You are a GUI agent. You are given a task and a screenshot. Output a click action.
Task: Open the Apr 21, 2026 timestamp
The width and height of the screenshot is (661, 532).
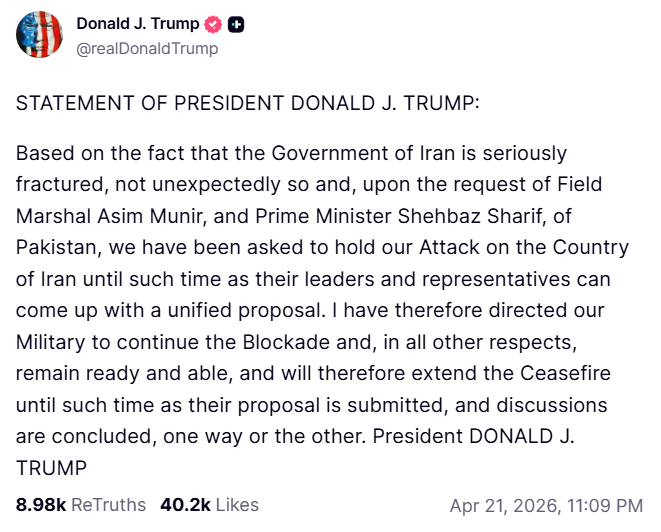coord(546,505)
